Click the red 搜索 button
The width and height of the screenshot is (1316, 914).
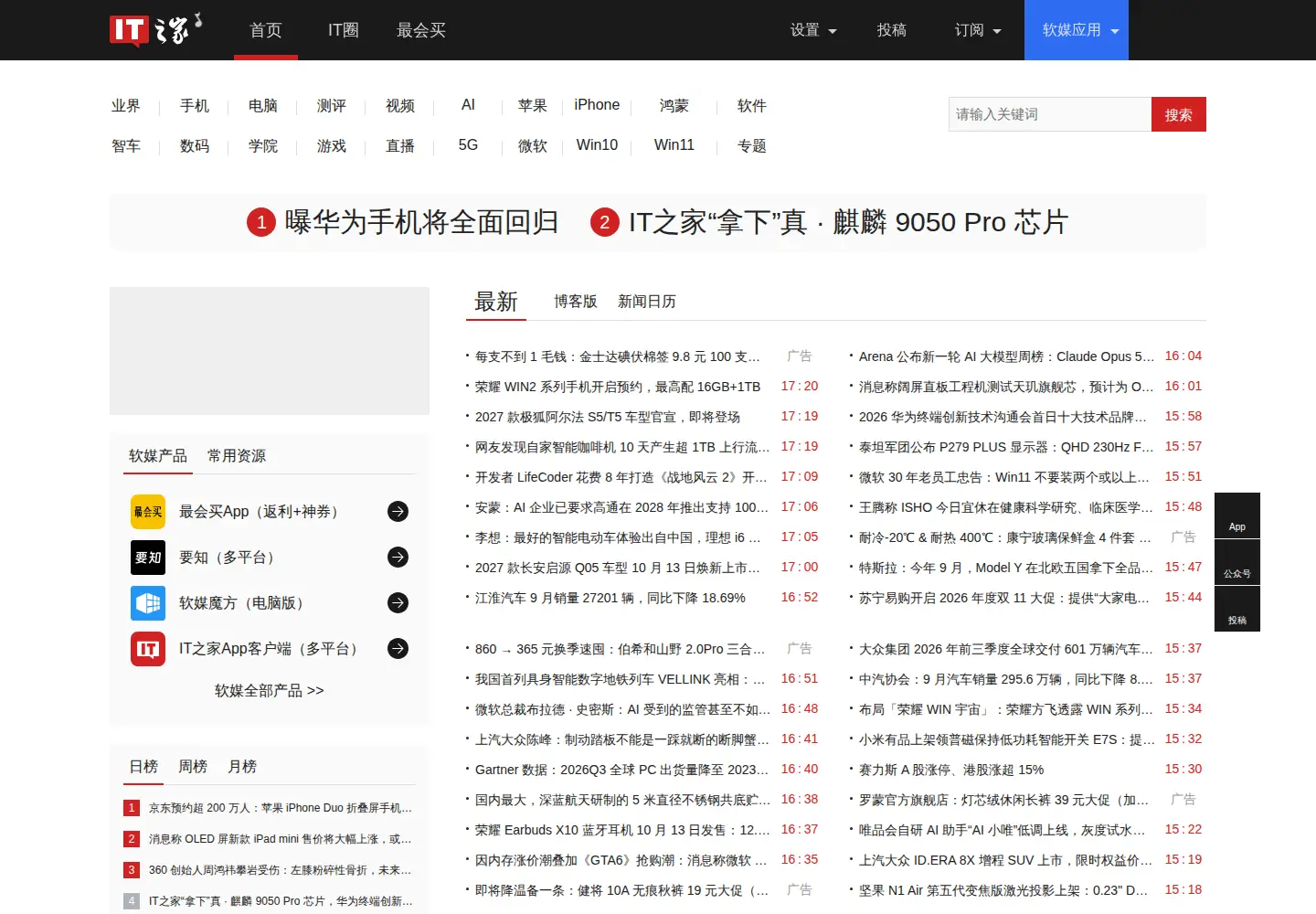pos(1179,114)
